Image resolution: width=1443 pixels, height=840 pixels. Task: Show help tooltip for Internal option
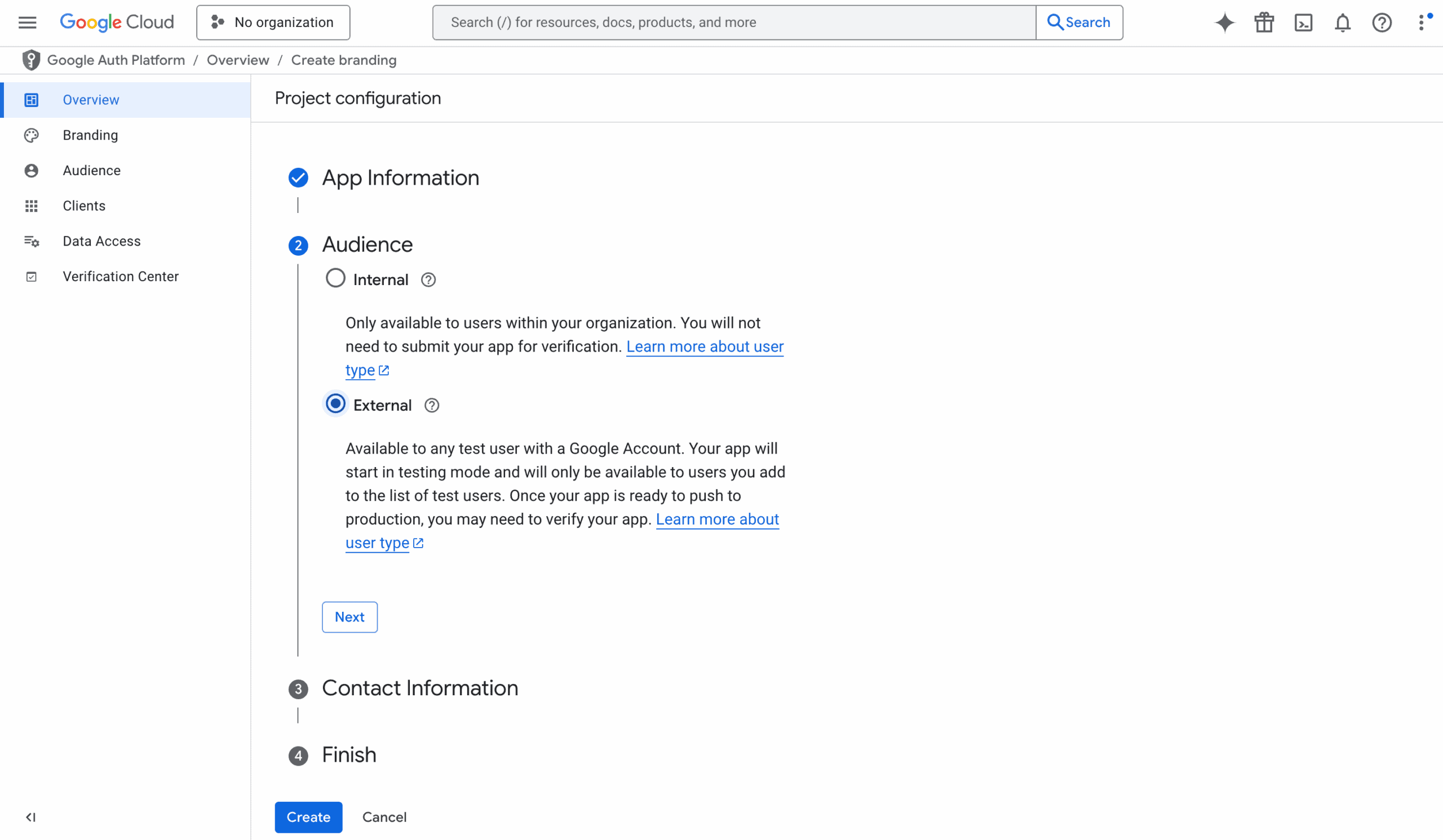point(428,280)
